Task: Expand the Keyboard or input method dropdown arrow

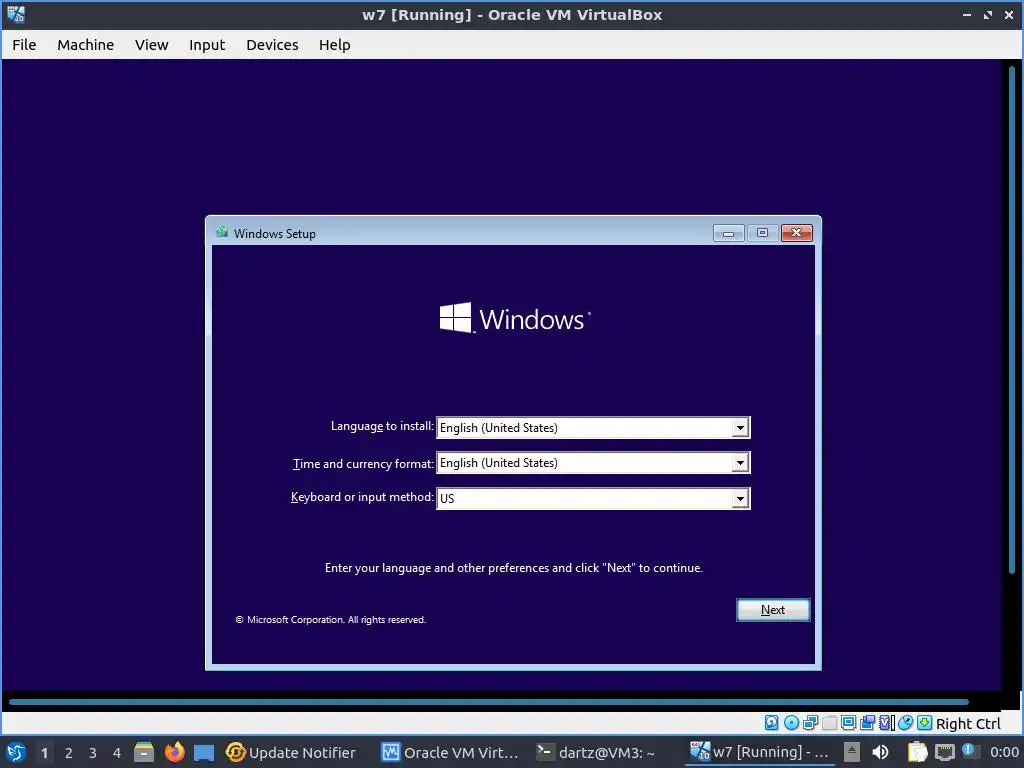Action: point(739,499)
